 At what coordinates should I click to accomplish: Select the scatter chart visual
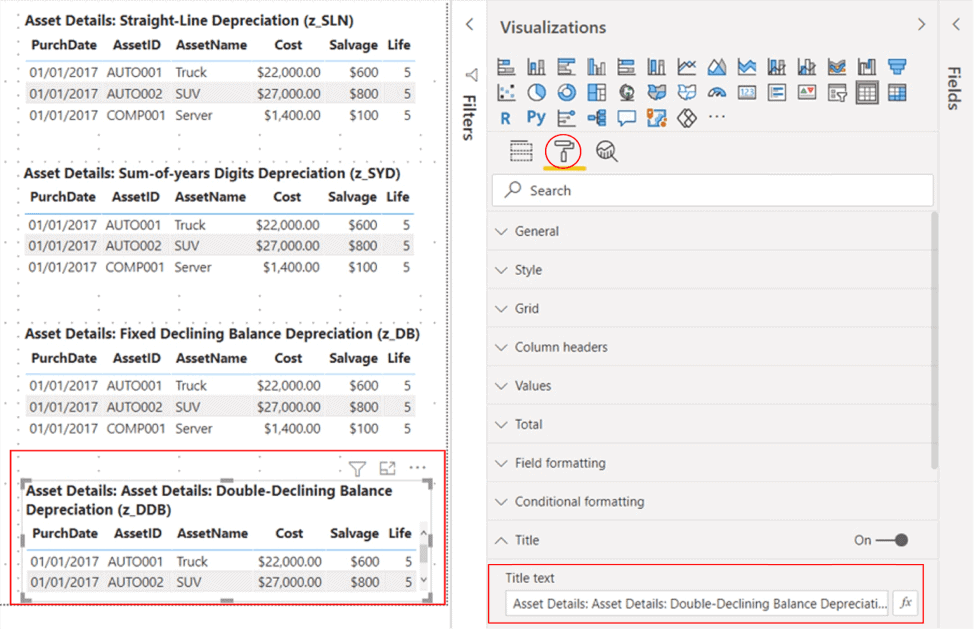tap(506, 93)
